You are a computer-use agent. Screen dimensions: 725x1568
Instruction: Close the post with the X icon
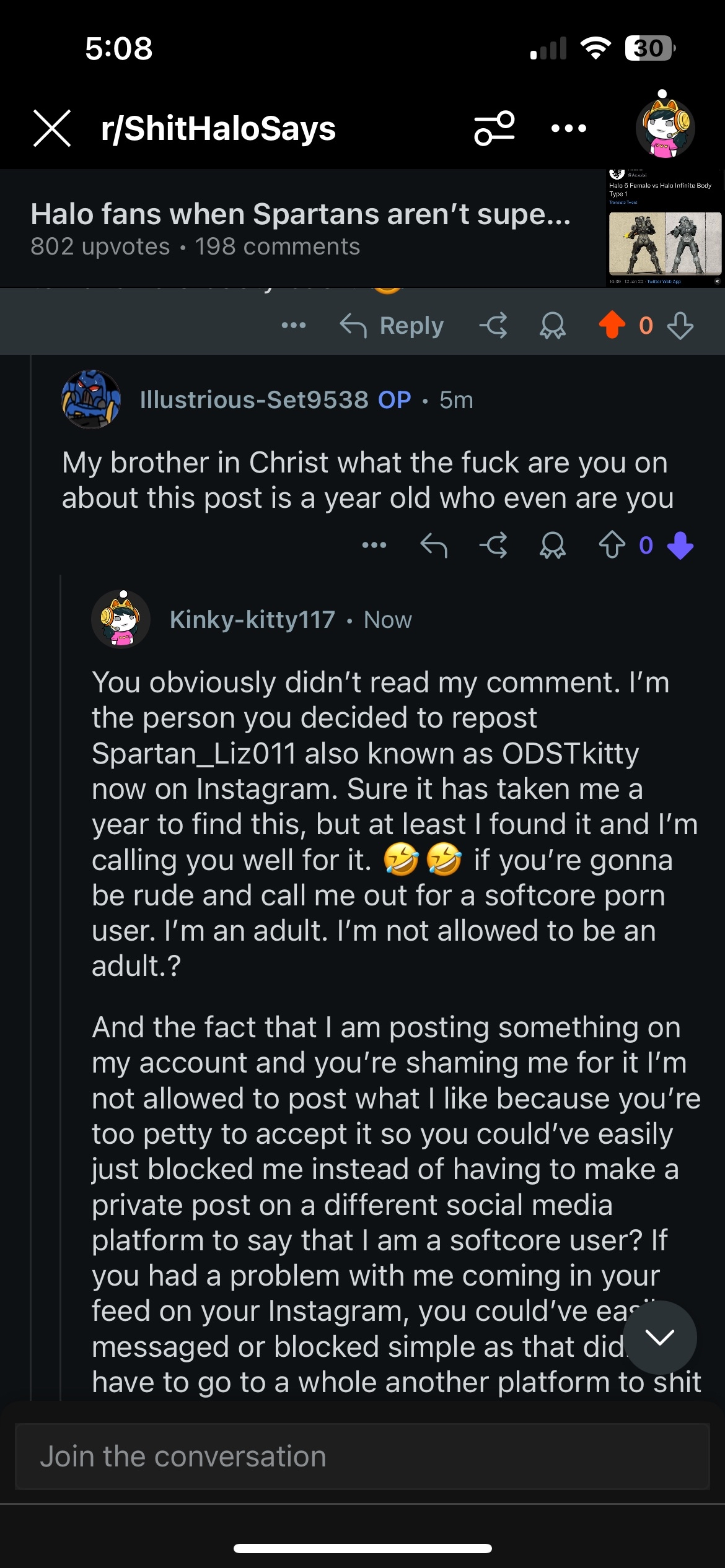pyautogui.click(x=52, y=128)
